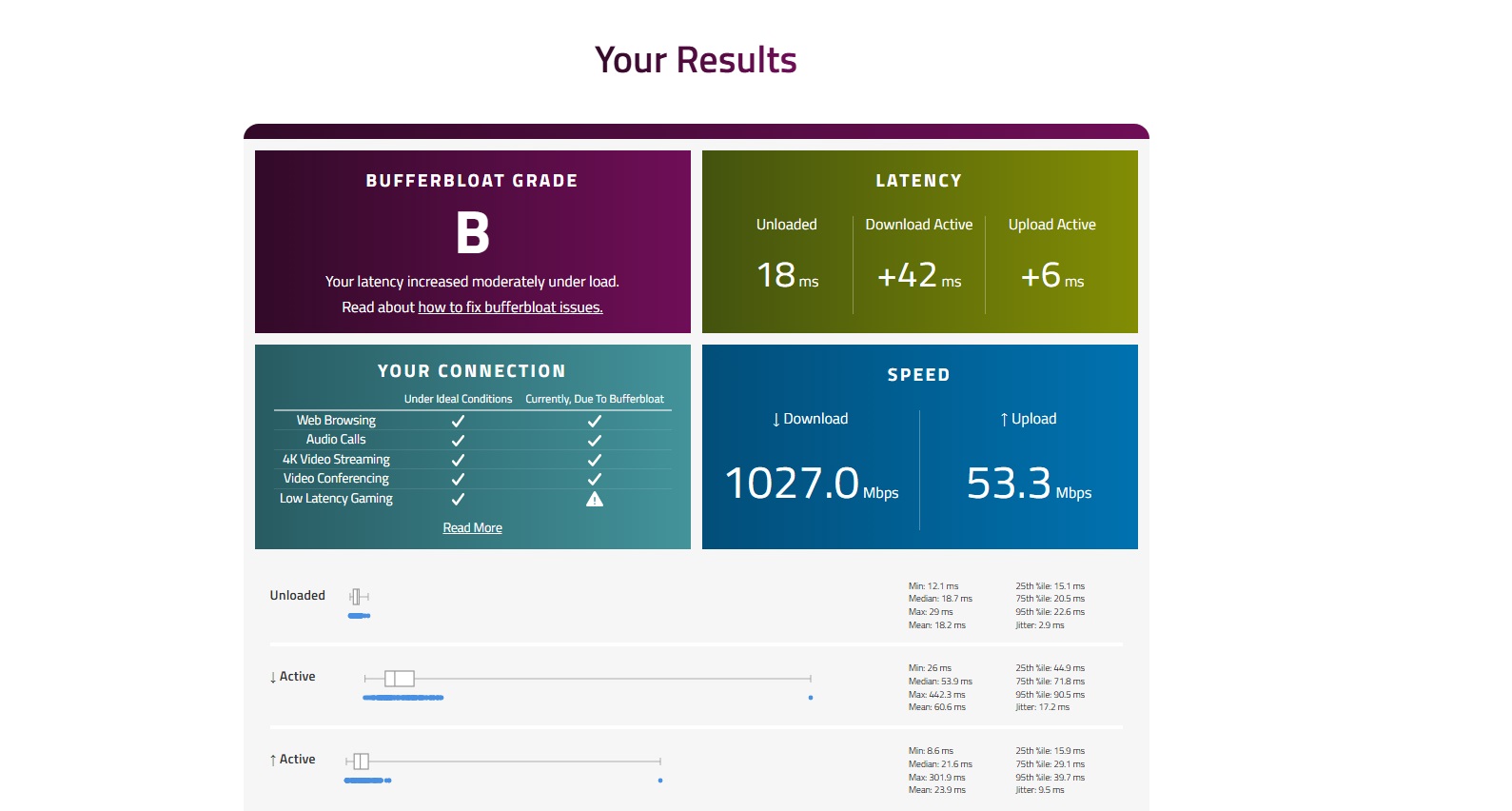Click the LATENCY panel heading
This screenshot has width=1512, height=811.
point(919,181)
